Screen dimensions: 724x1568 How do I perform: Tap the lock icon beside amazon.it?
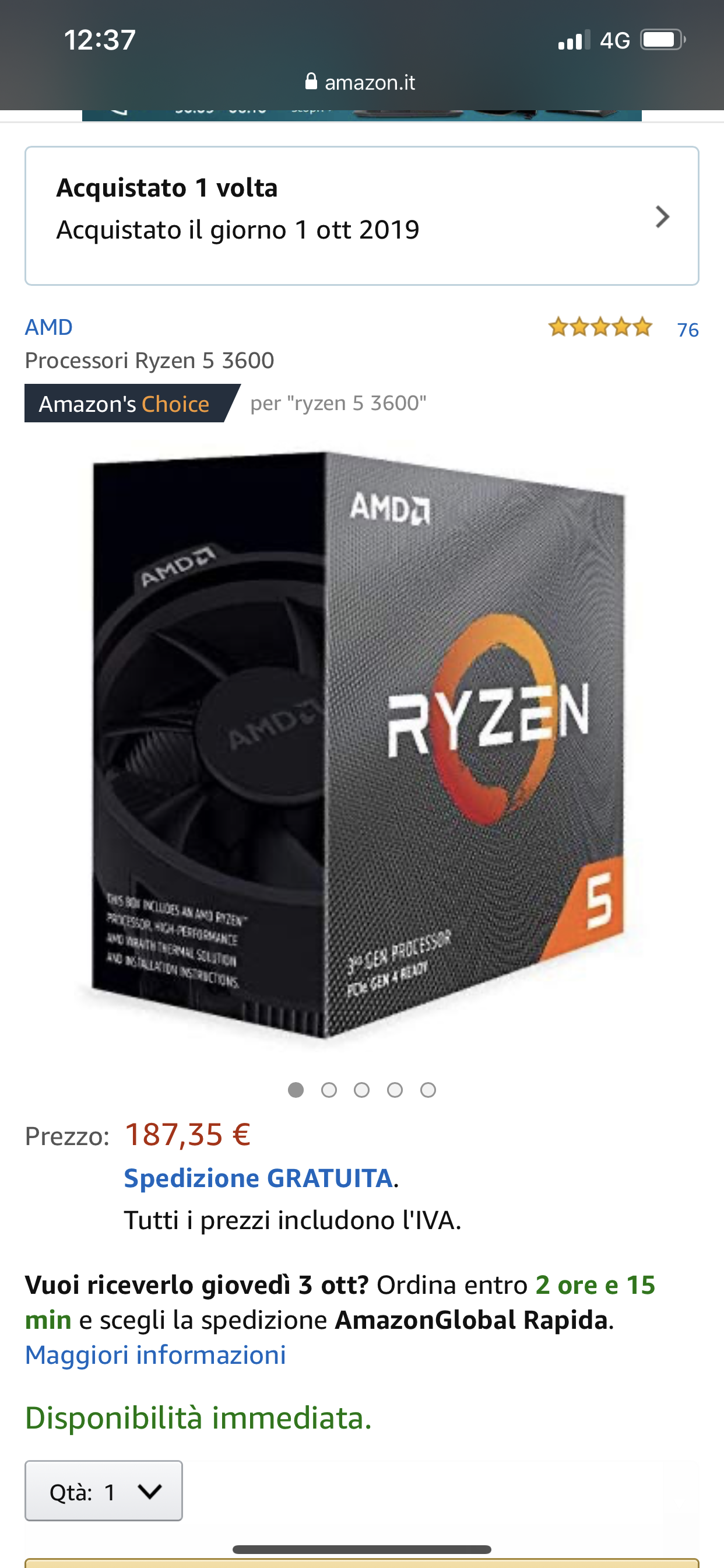tap(311, 82)
